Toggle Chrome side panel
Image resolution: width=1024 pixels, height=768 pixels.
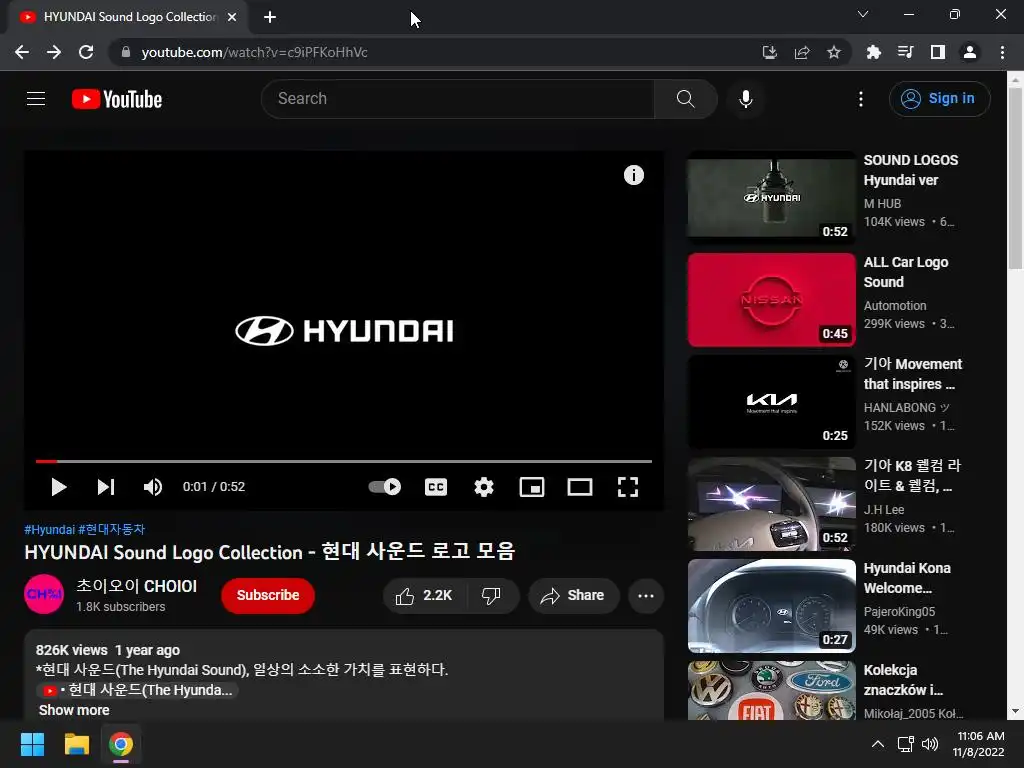(938, 52)
